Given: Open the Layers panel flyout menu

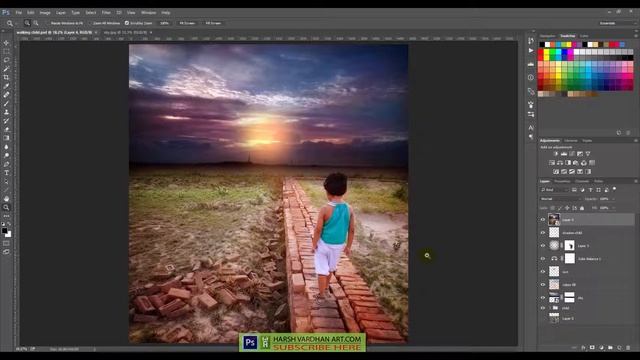Looking at the screenshot, I should pos(636,181).
